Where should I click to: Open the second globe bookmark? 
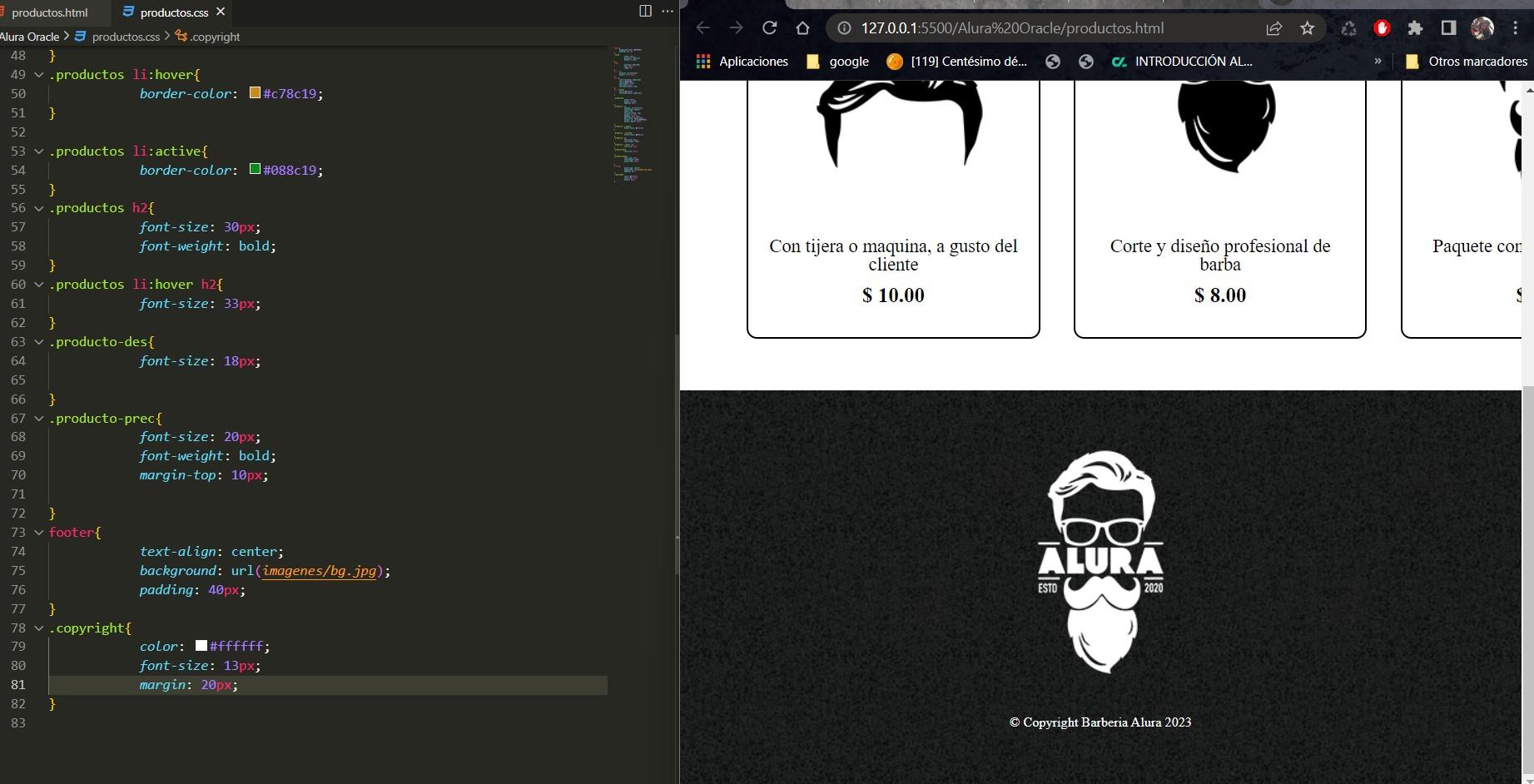(1085, 62)
